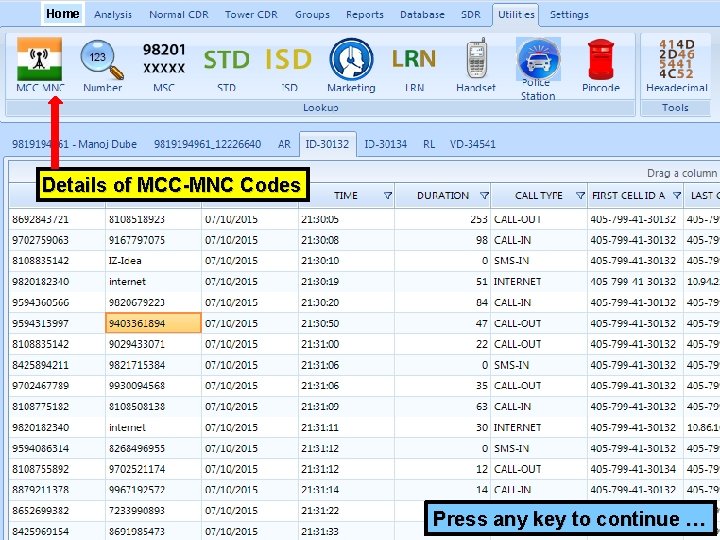The width and height of the screenshot is (720, 540).
Task: Switch to the RL document tab
Action: tap(429, 144)
